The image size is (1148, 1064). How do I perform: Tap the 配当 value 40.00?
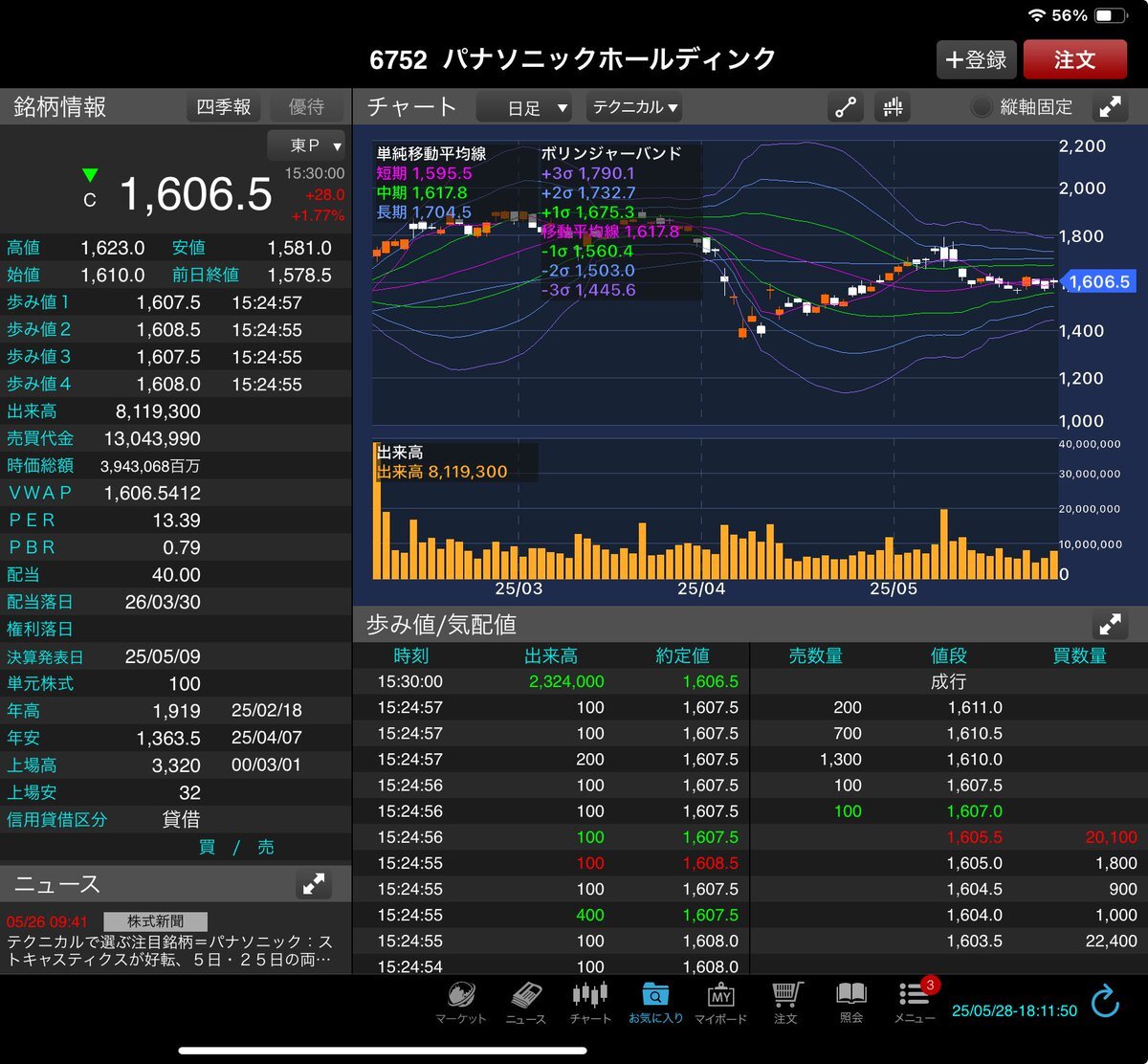pyautogui.click(x=176, y=575)
